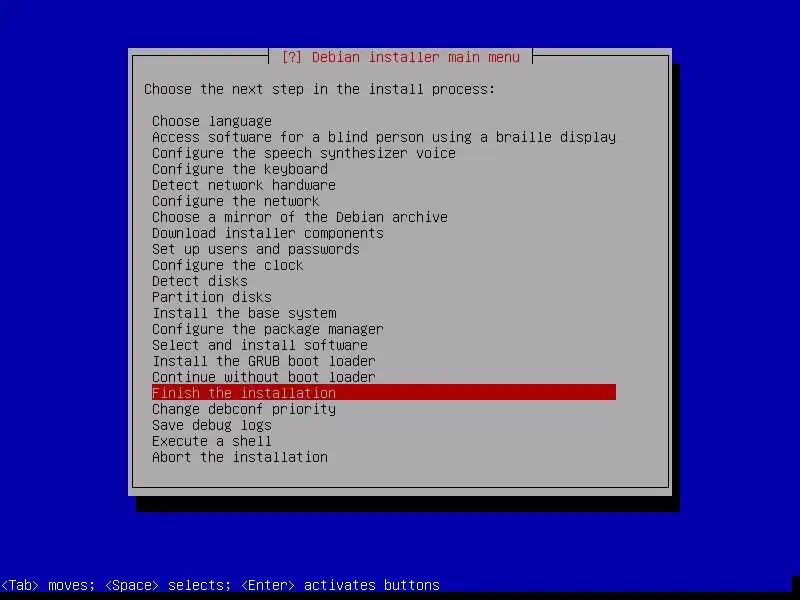
Task: Select Download installer components
Action: (x=384, y=233)
